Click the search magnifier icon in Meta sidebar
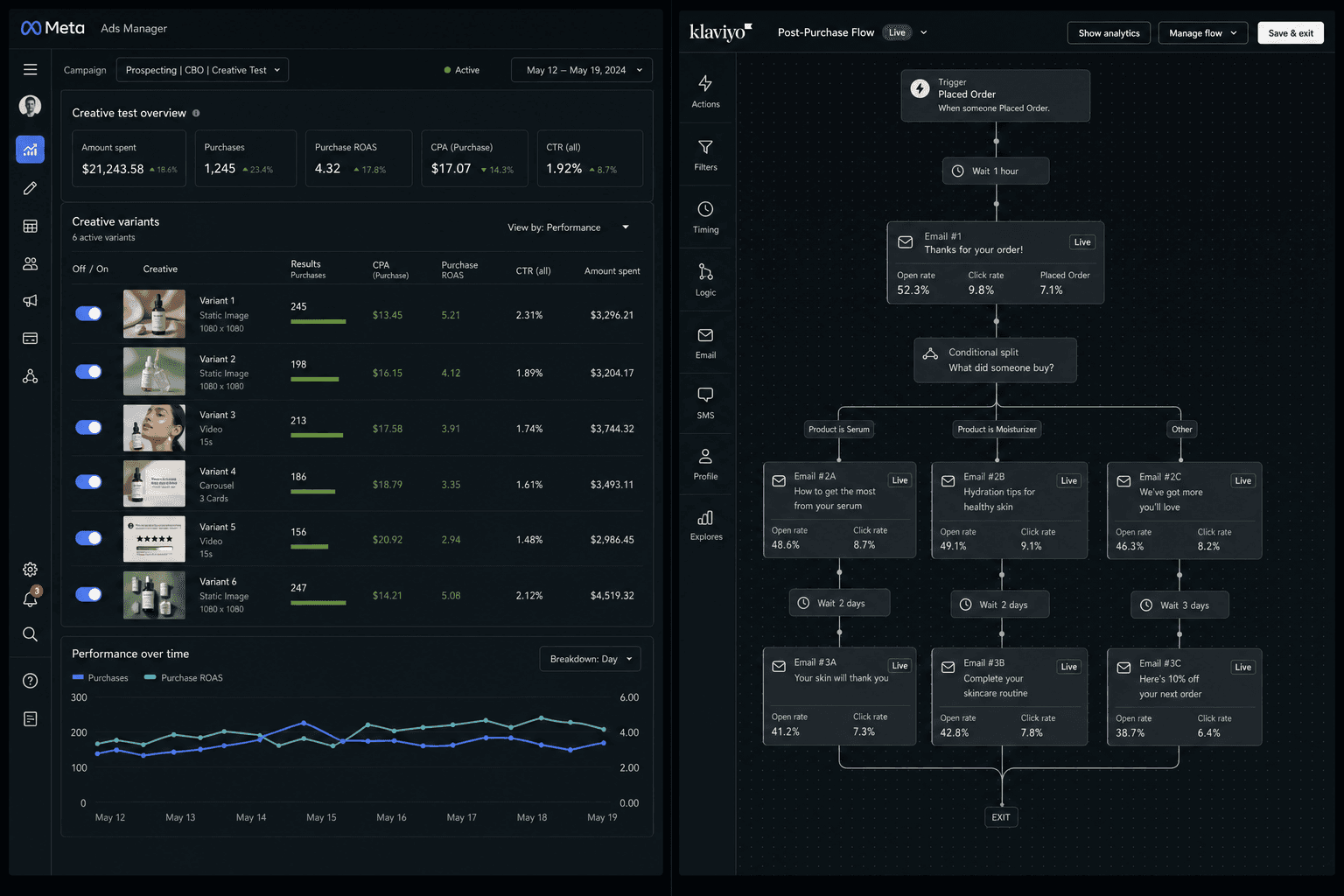1344x896 pixels. [x=30, y=634]
